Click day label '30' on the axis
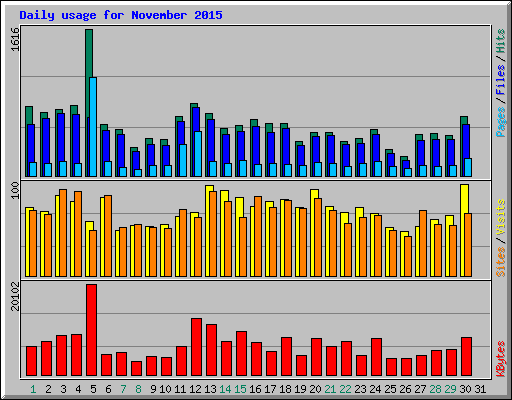 (x=465, y=389)
